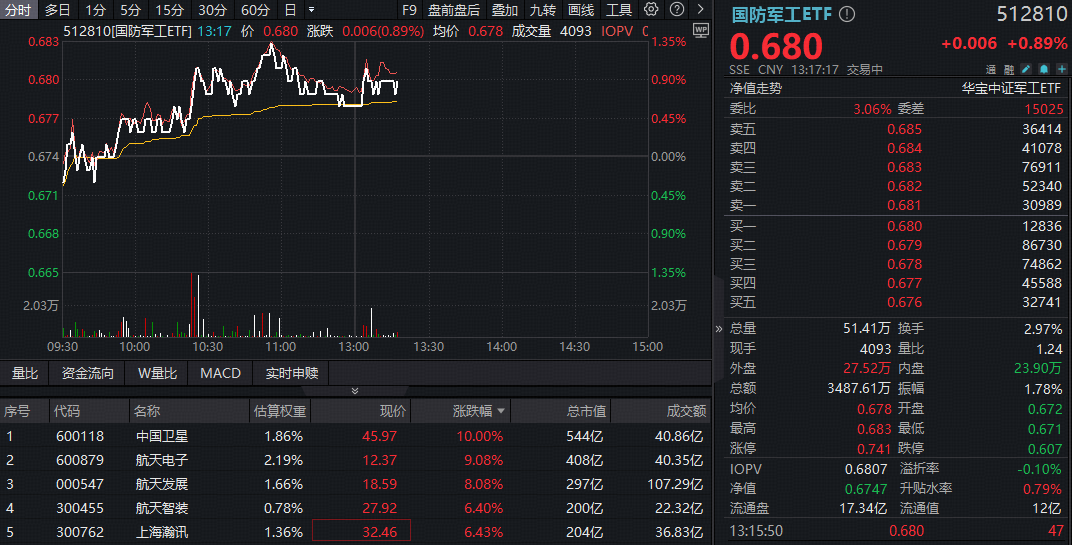Collapse panel with double chevron below indicators
This screenshot has height=545, width=1072.
click(355, 391)
